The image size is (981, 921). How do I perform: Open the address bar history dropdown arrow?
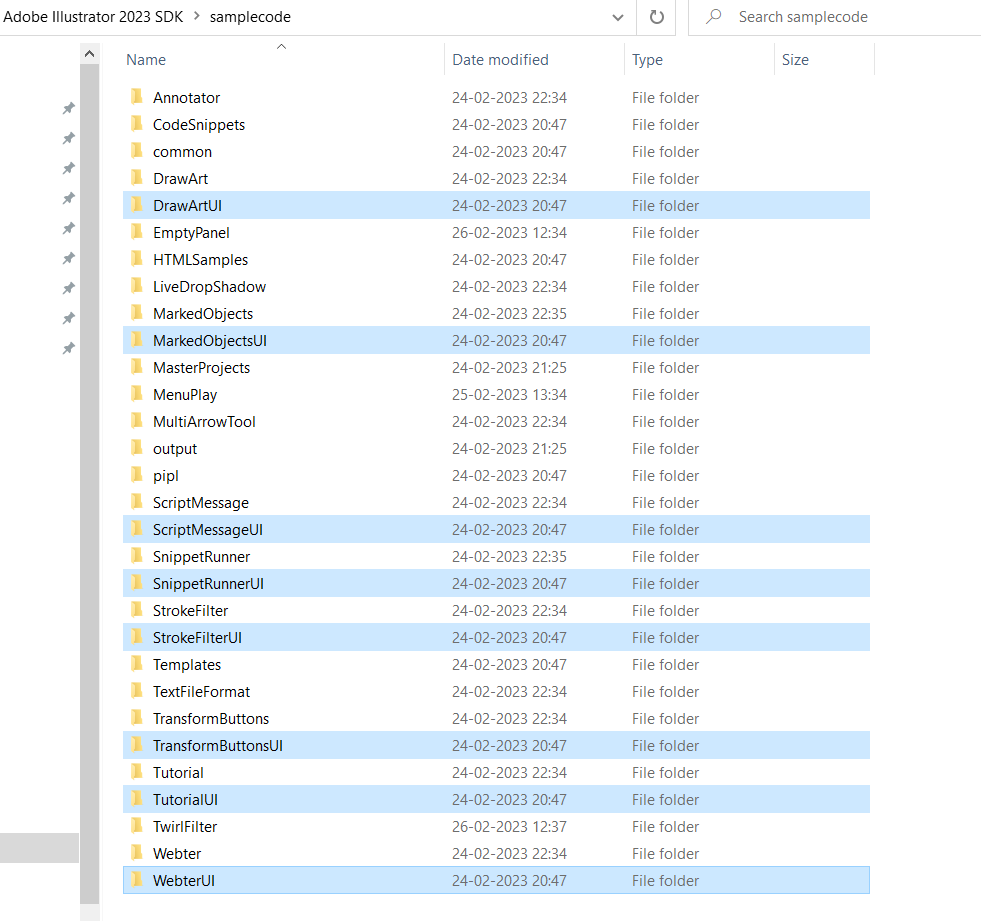click(618, 17)
